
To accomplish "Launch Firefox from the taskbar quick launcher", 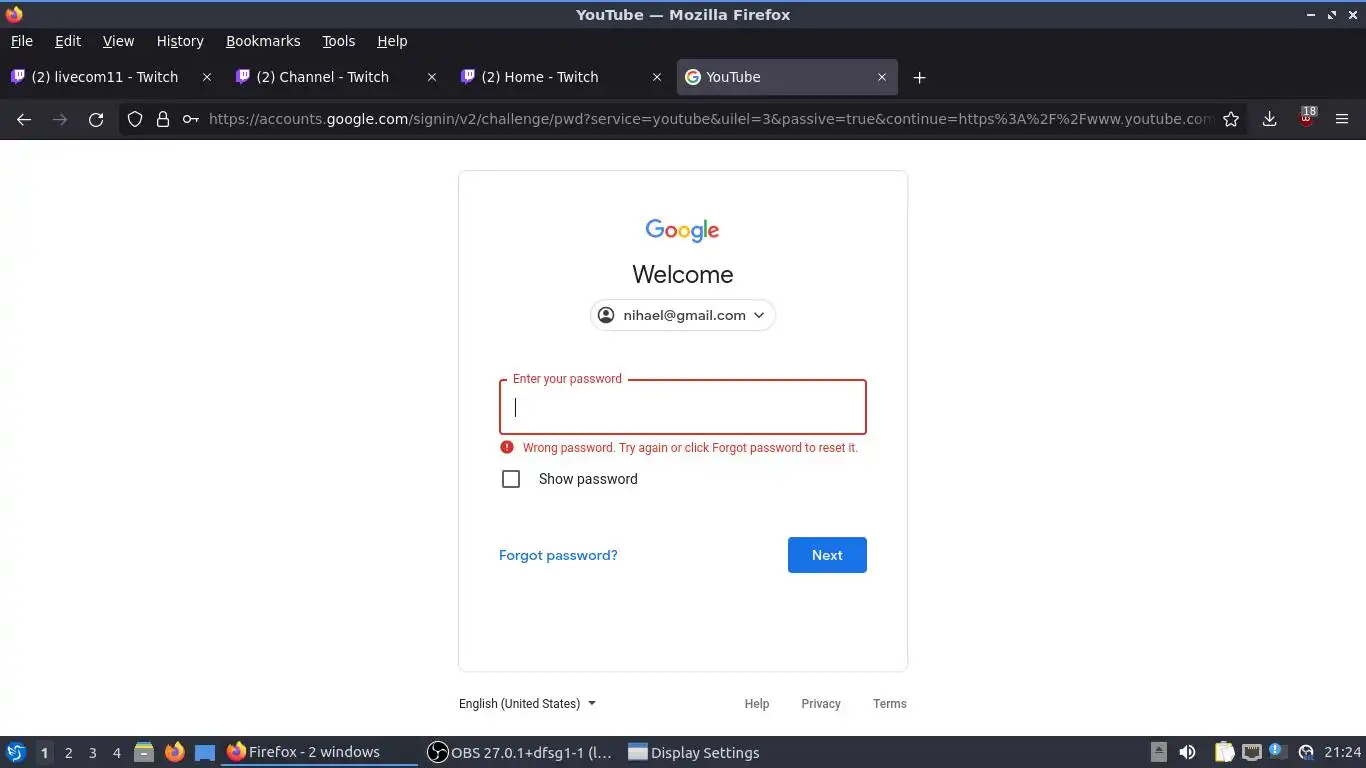I will 174,752.
